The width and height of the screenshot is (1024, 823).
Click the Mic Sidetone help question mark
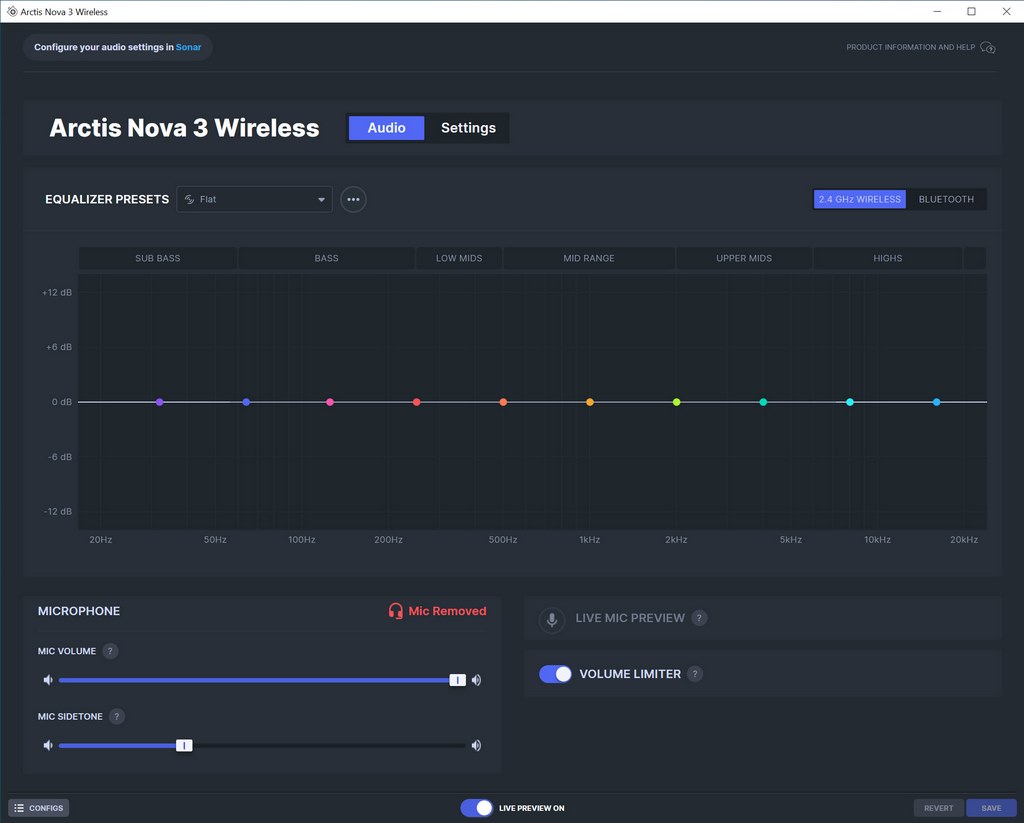point(117,716)
